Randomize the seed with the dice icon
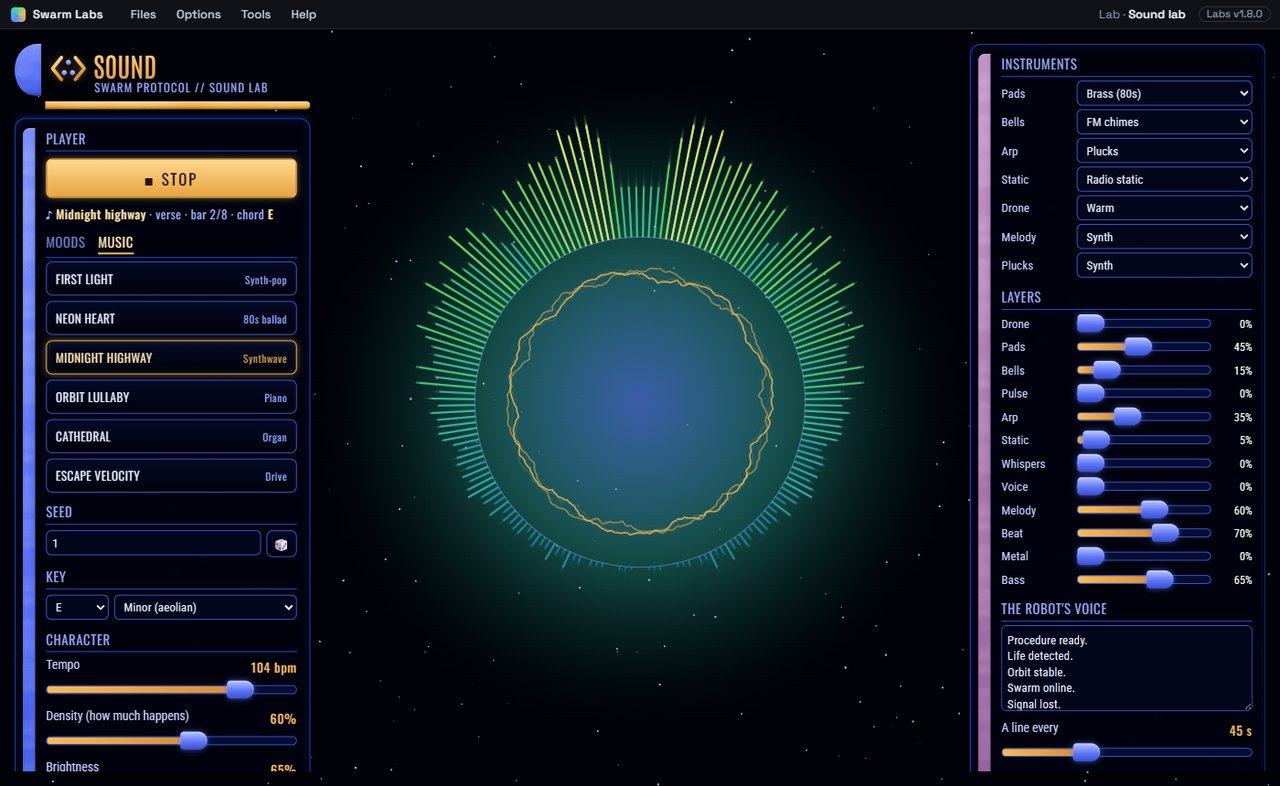Image resolution: width=1280 pixels, height=786 pixels. pyautogui.click(x=281, y=543)
